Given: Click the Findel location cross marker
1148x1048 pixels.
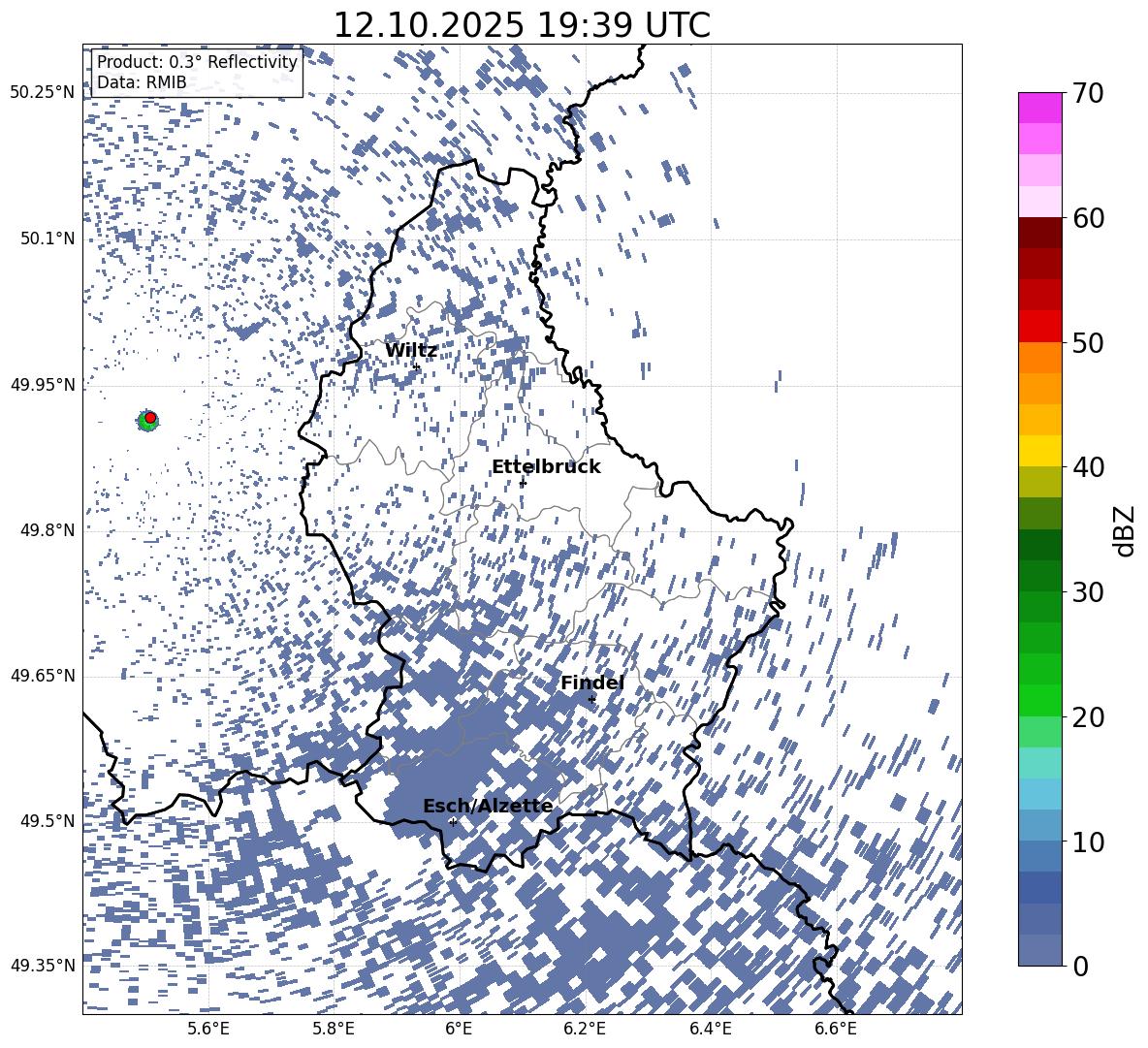Looking at the screenshot, I should pos(591,700).
